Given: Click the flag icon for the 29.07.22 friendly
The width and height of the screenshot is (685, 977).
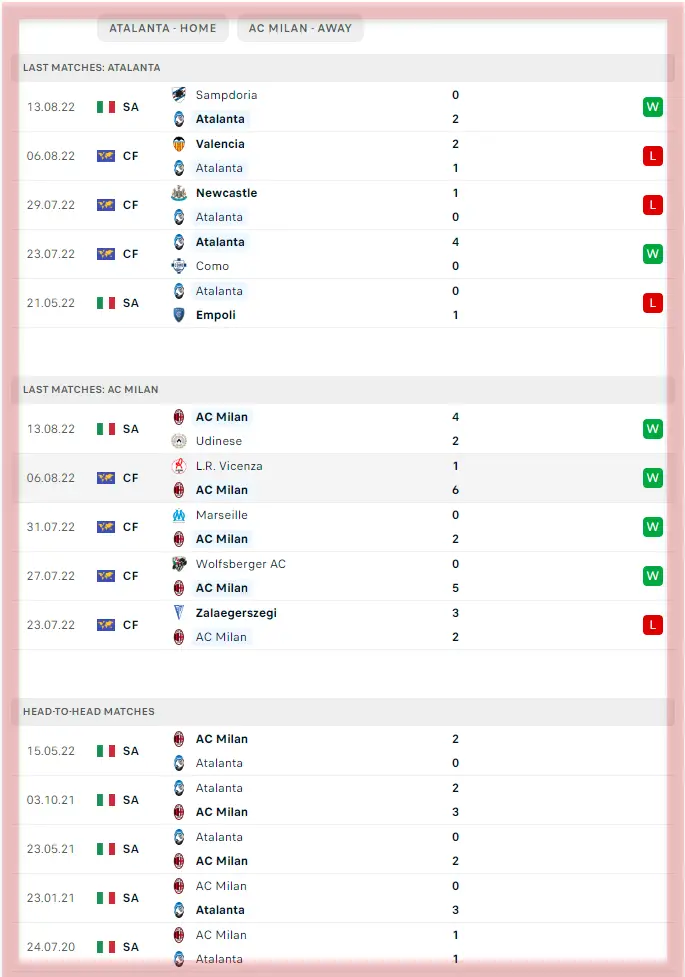Looking at the screenshot, I should pyautogui.click(x=106, y=205).
